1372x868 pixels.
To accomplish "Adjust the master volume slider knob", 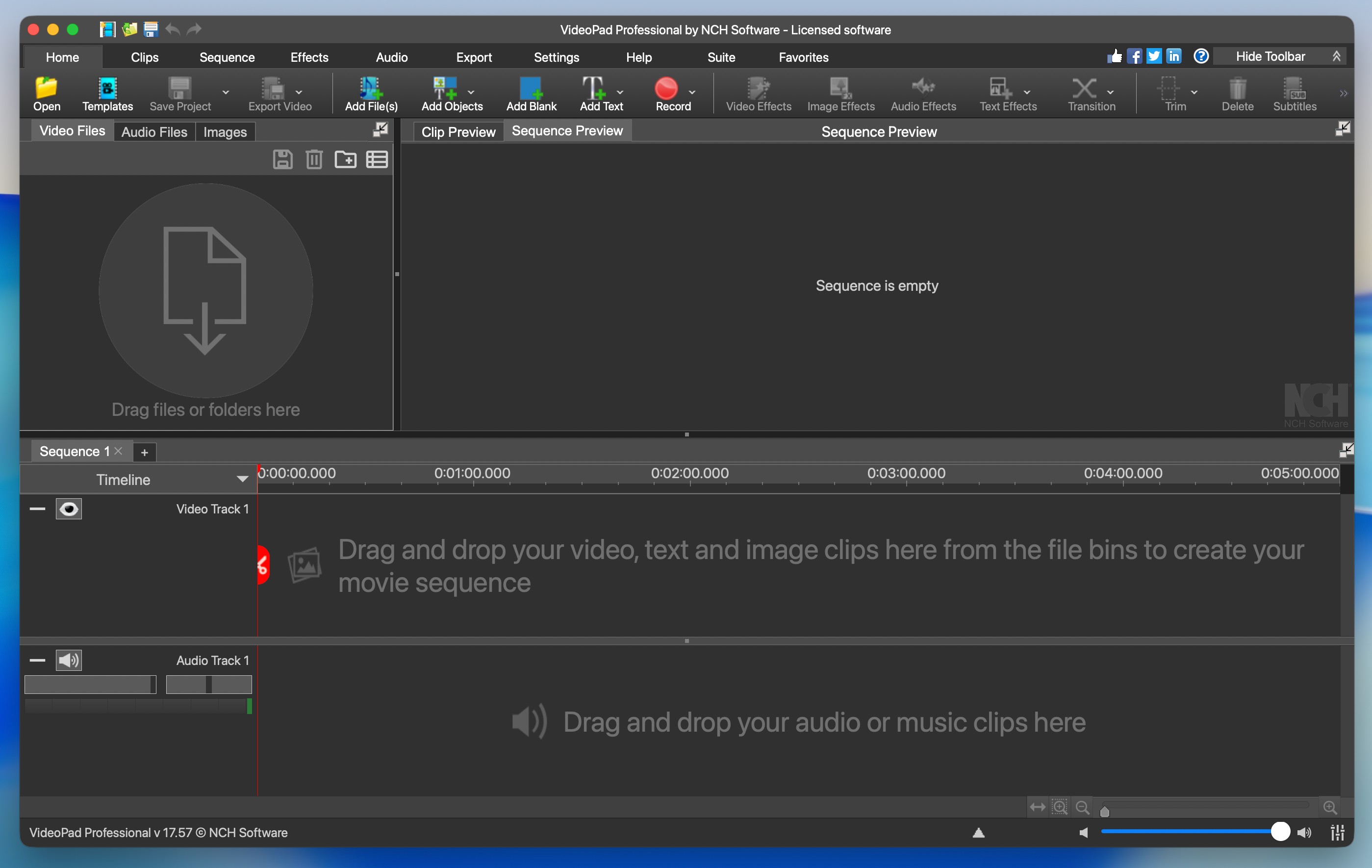I will (x=1280, y=832).
